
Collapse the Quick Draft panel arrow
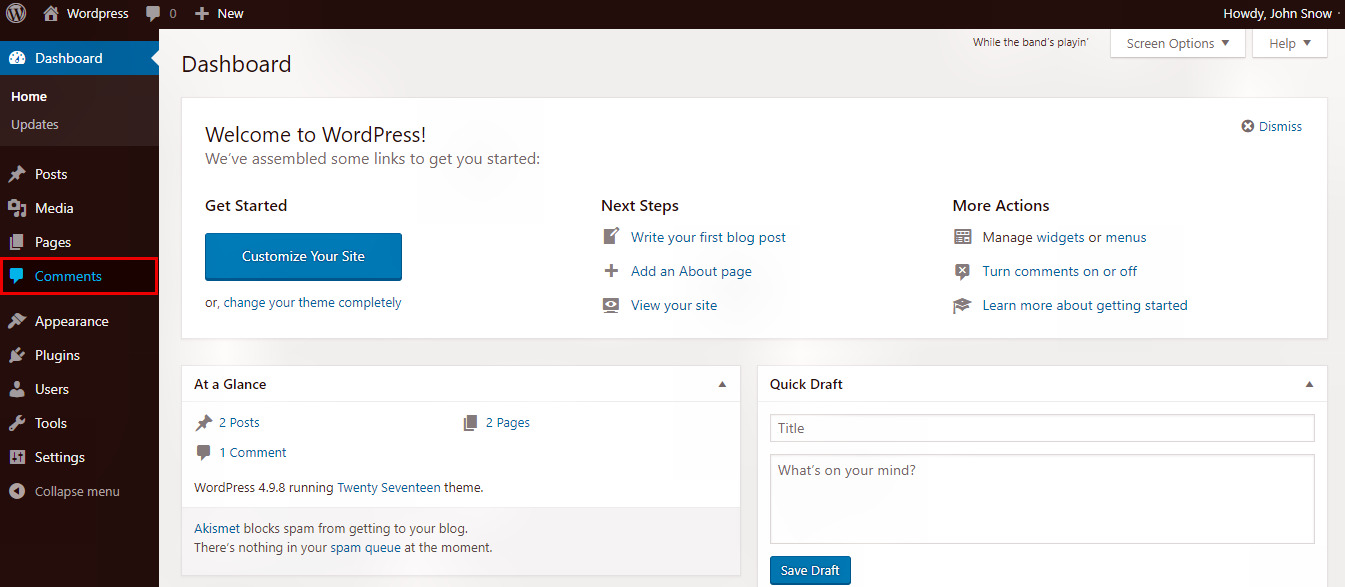pos(1310,384)
